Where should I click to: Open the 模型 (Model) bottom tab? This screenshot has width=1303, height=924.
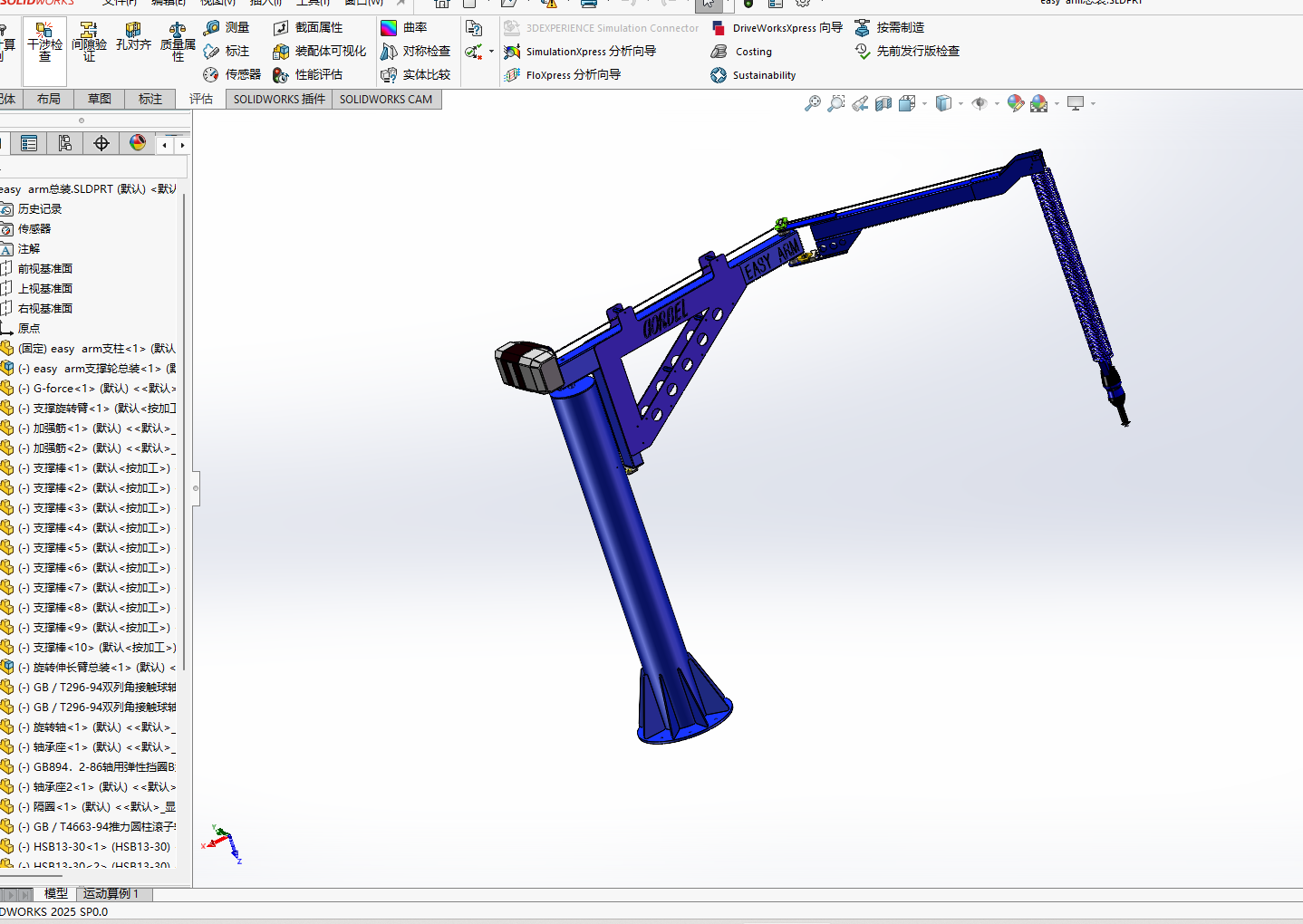56,894
